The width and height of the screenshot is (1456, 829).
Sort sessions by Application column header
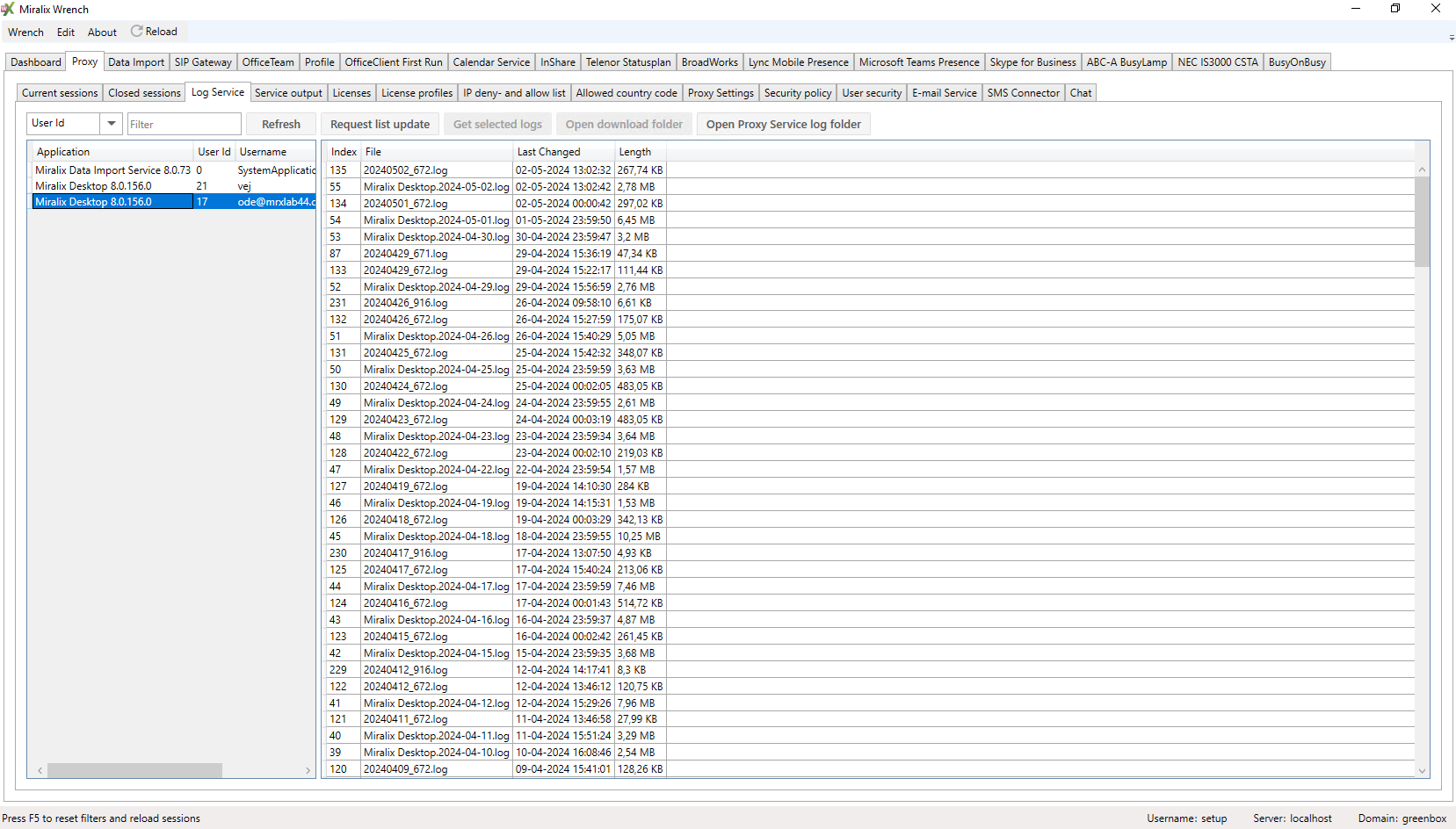tap(112, 152)
